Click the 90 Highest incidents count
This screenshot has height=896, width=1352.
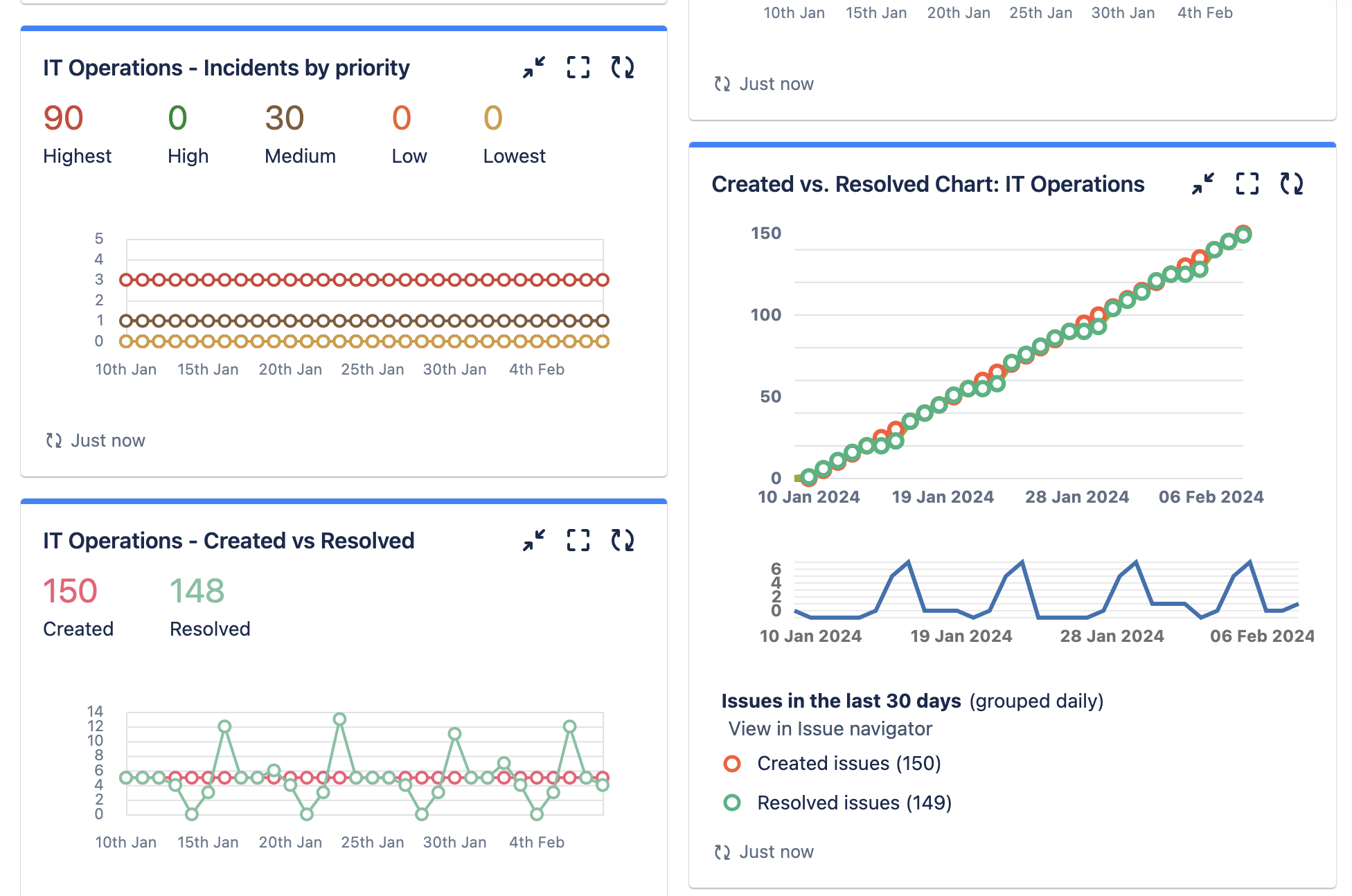tap(63, 118)
